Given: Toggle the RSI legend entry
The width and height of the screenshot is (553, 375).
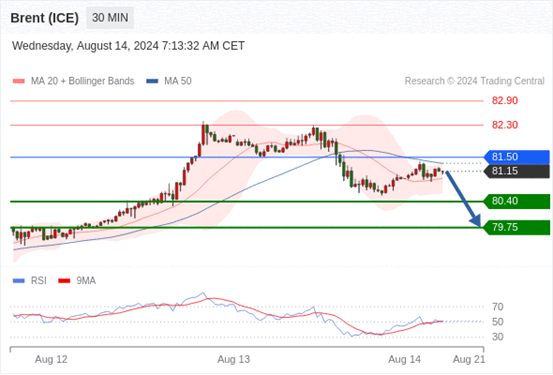Looking at the screenshot, I should click(x=30, y=281).
